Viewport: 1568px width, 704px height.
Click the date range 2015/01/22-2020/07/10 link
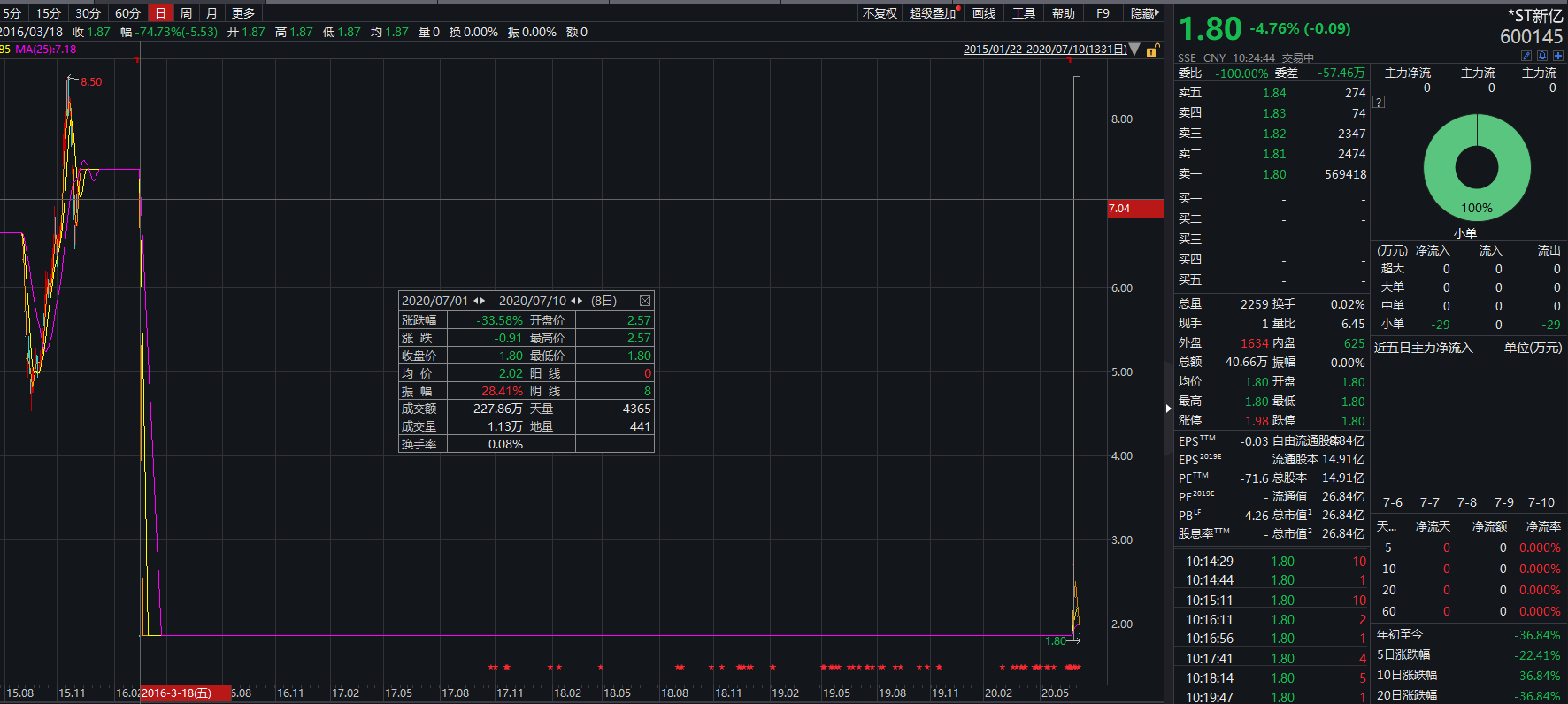(x=1044, y=50)
